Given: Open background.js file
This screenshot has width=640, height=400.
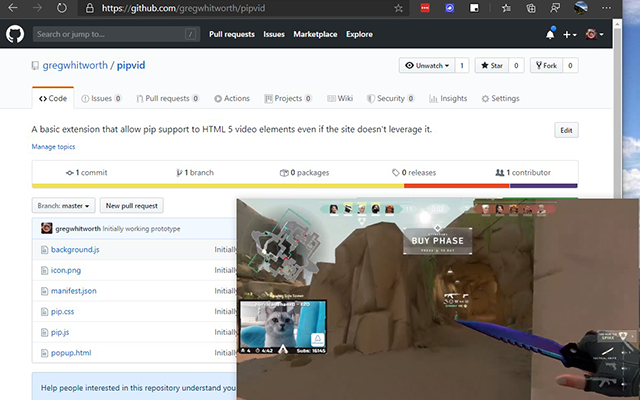Looking at the screenshot, I should point(75,249).
